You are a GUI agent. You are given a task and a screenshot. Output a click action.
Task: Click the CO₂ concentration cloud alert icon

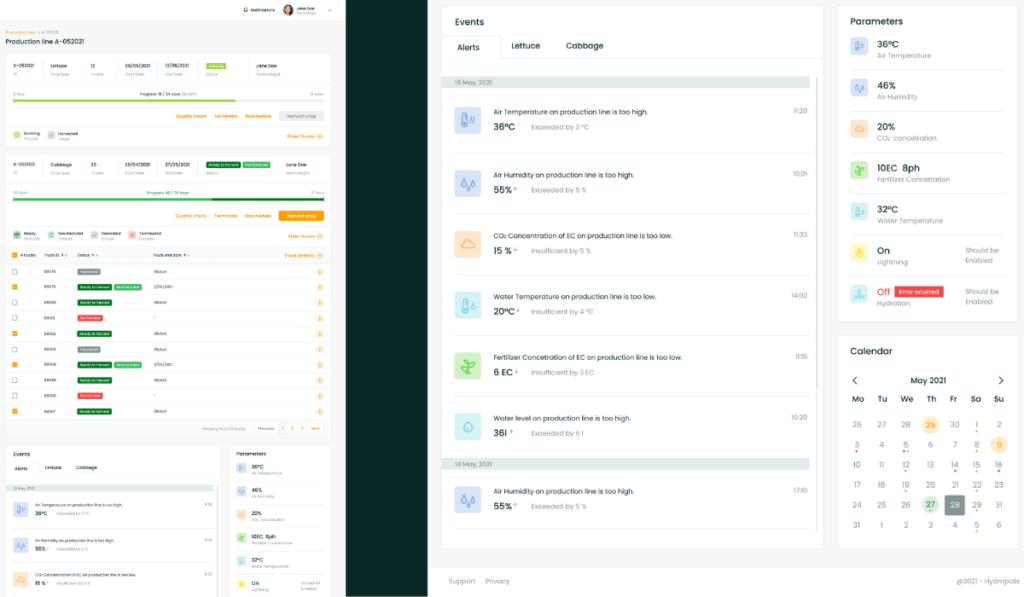pyautogui.click(x=467, y=244)
